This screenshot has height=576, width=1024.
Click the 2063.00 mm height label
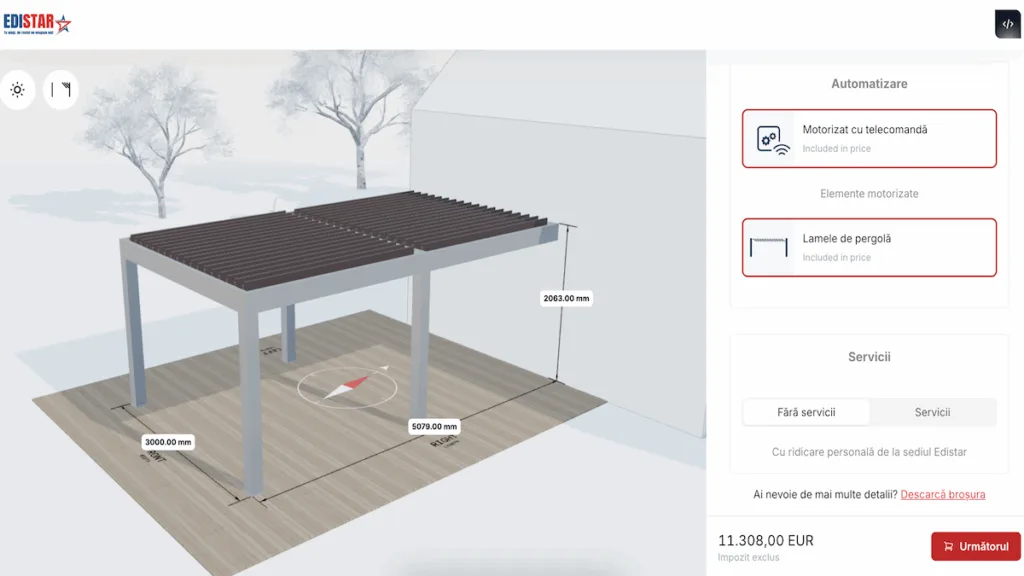click(x=567, y=298)
